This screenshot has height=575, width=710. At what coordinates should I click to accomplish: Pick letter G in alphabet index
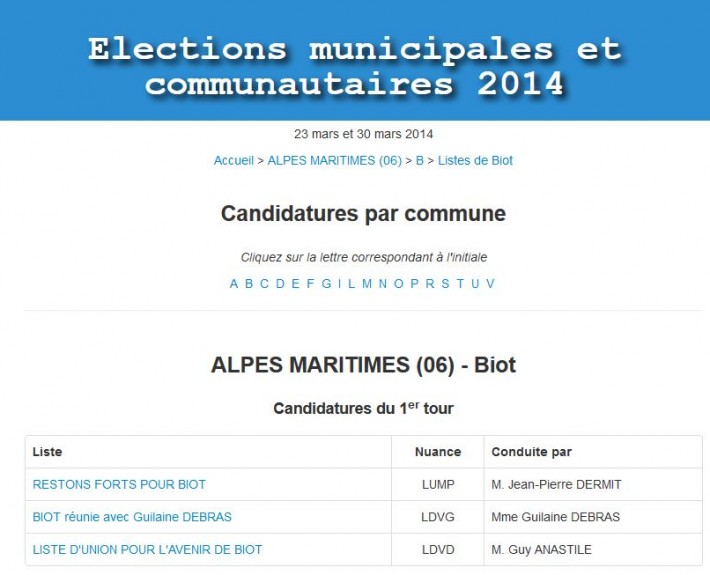point(326,283)
